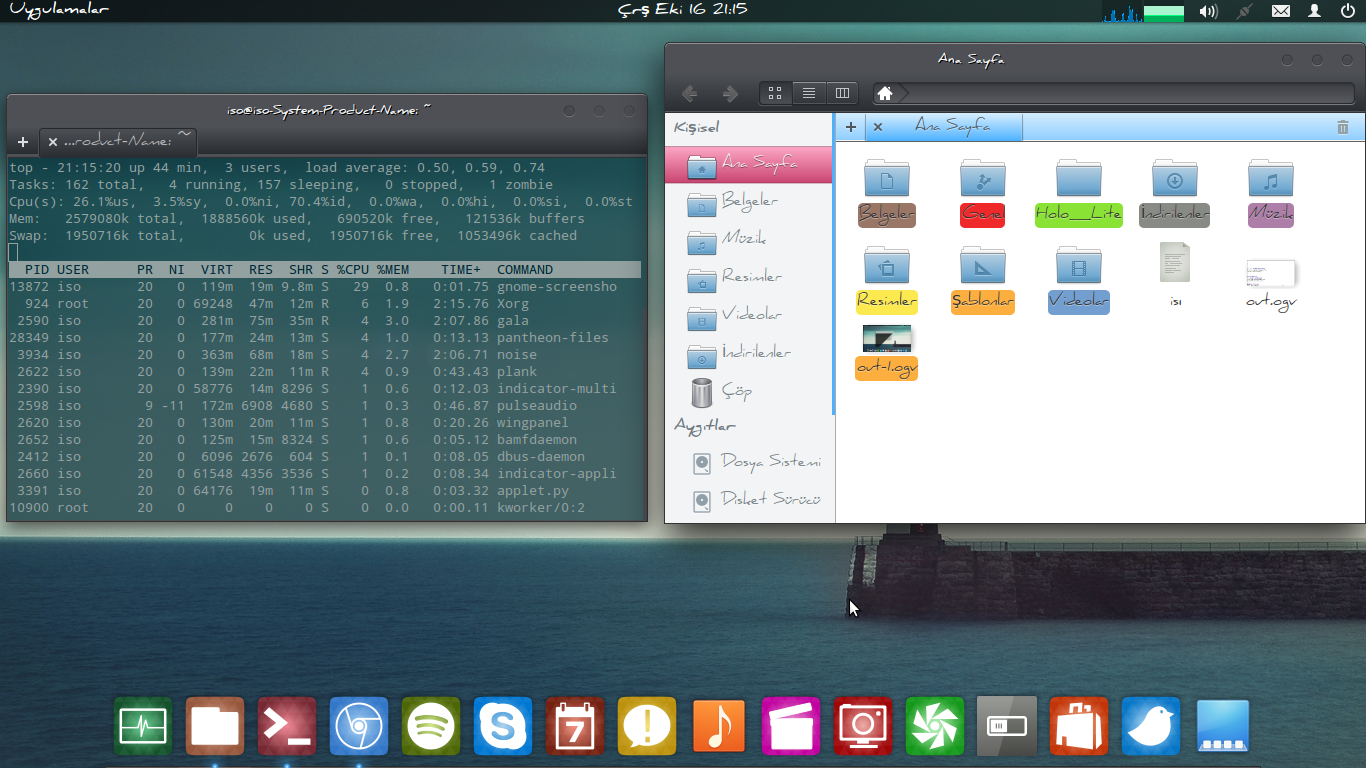Image resolution: width=1366 pixels, height=768 pixels.
Task: Open Belgeler from the sidebar
Action: pyautogui.click(x=748, y=202)
